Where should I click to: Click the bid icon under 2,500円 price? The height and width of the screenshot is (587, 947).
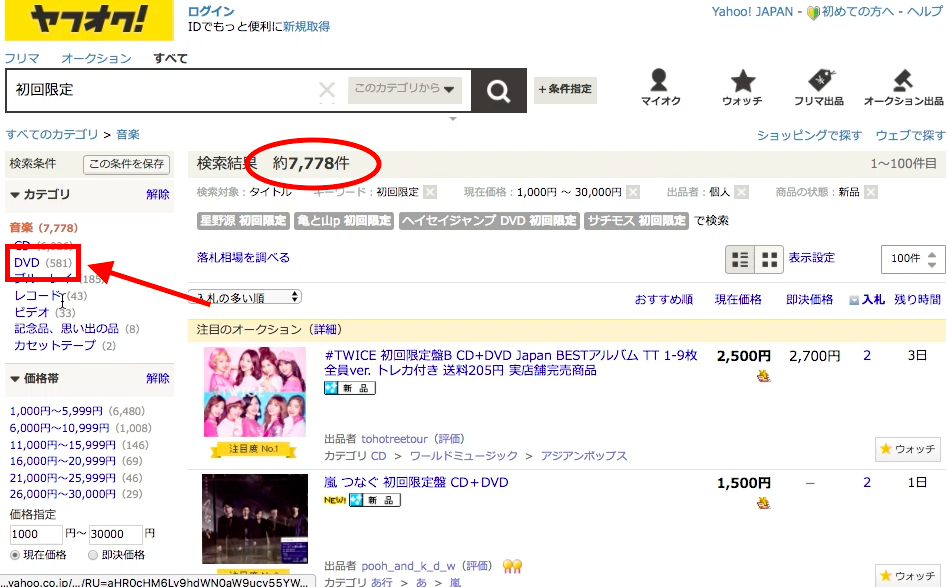tap(763, 376)
